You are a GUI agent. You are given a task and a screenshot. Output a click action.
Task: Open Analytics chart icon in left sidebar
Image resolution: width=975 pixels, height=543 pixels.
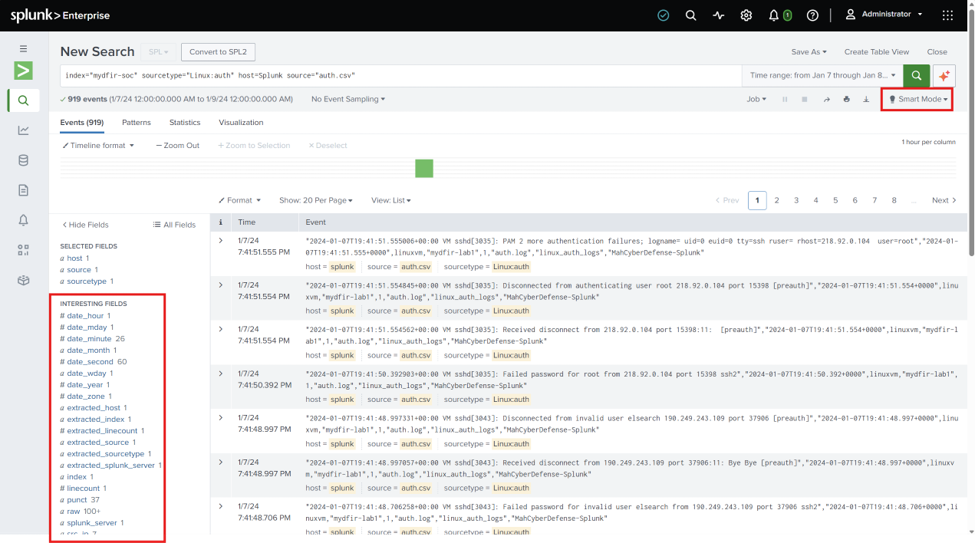pos(23,130)
